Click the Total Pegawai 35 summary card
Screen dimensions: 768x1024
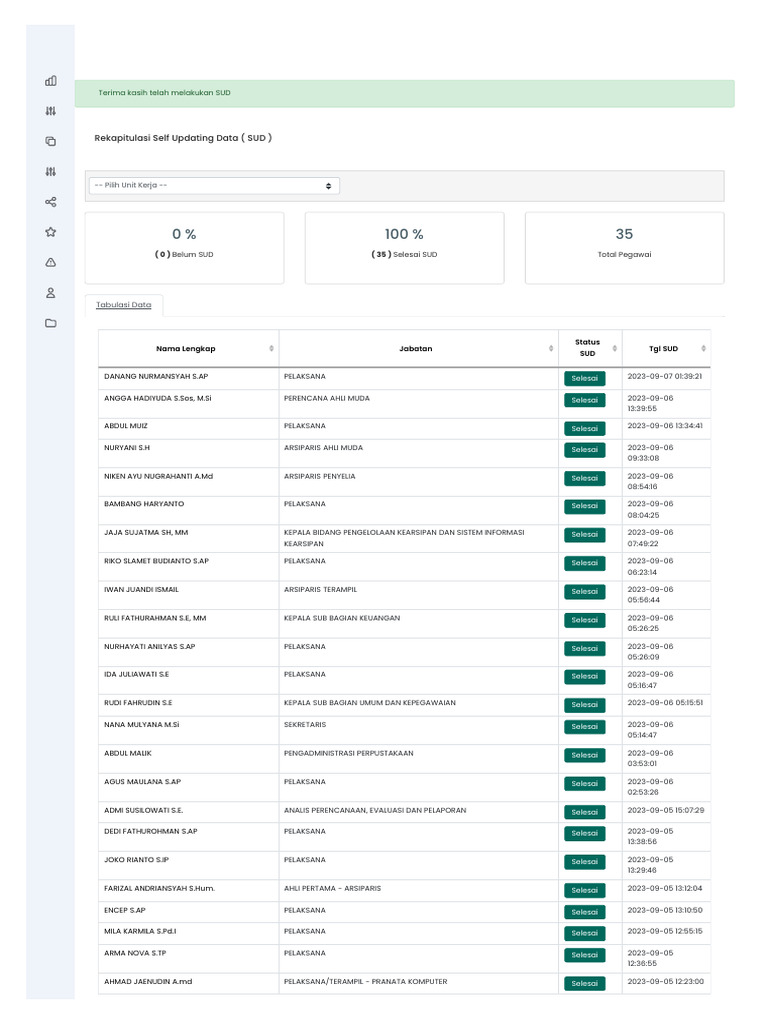624,246
